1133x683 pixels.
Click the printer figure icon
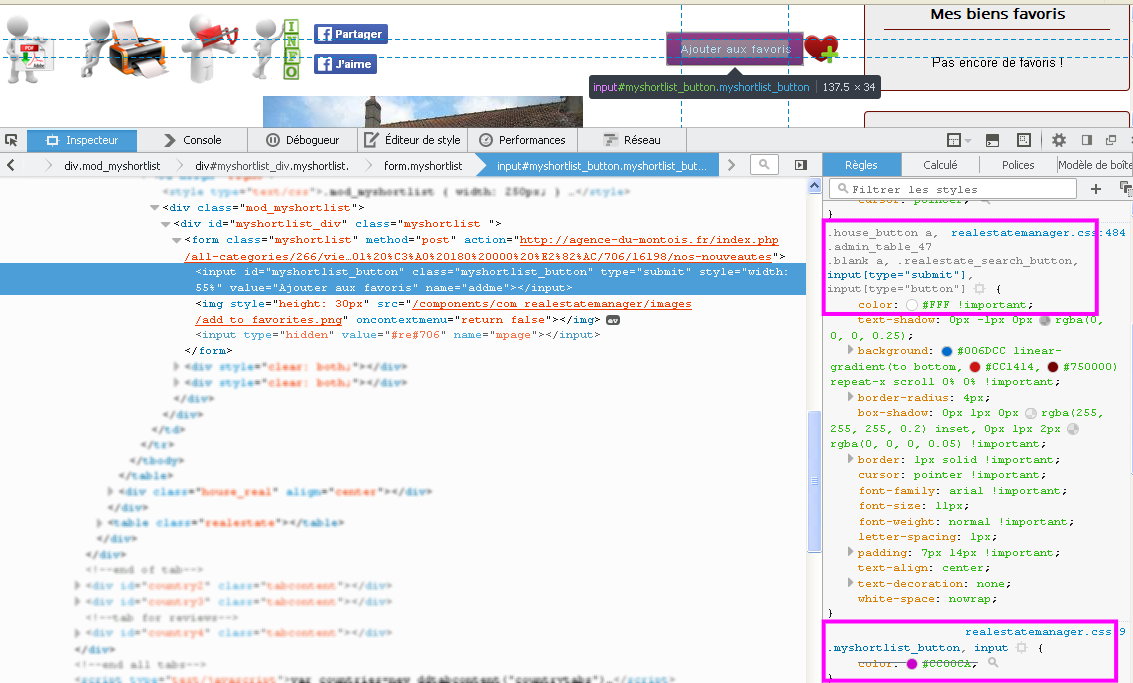[x=126, y=49]
